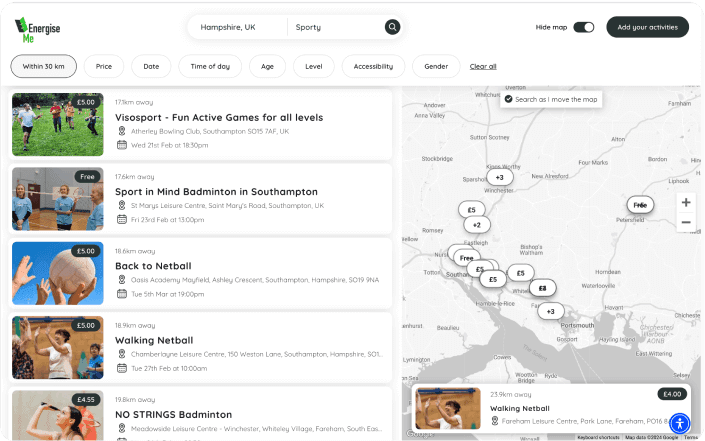Viewport: 705px width, 441px height.
Task: Open the Visosport activity thumbnail
Action: (x=58, y=124)
